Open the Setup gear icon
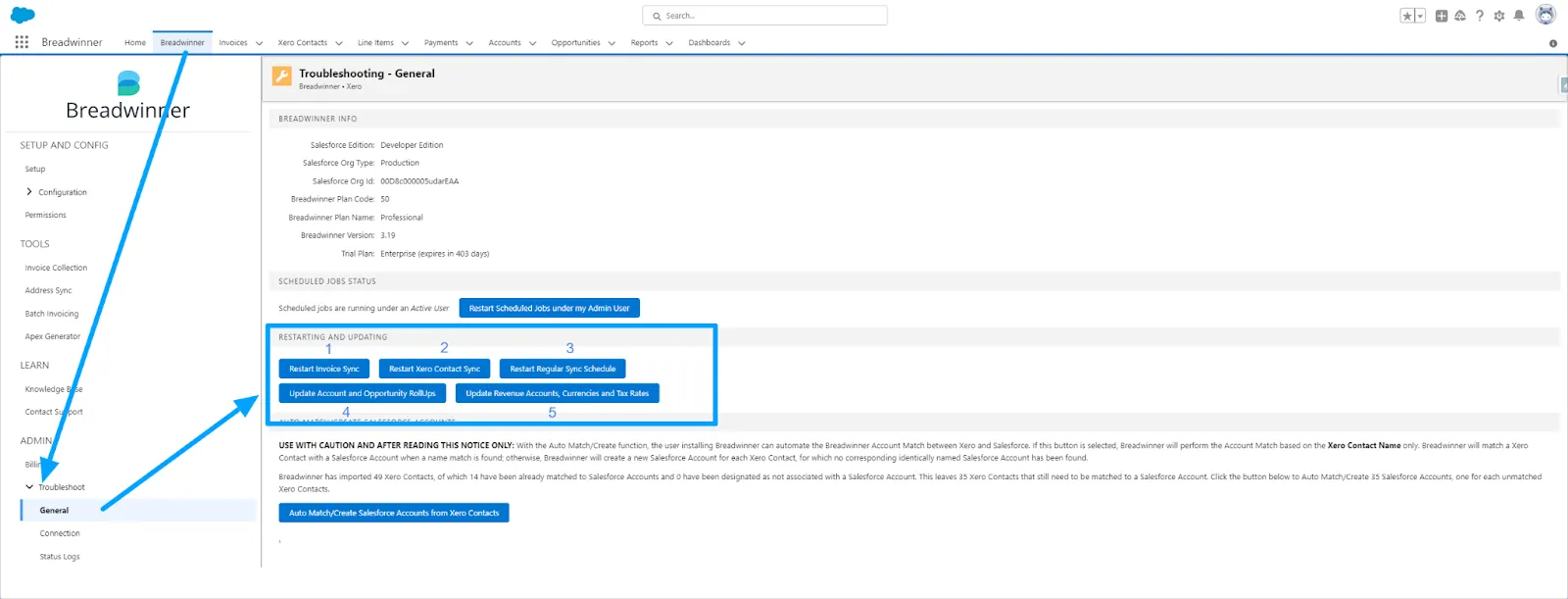This screenshot has width=1568, height=599. click(1499, 16)
